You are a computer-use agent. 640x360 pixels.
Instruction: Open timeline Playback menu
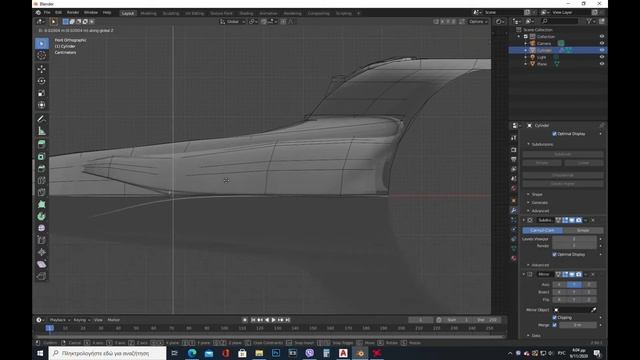60,320
